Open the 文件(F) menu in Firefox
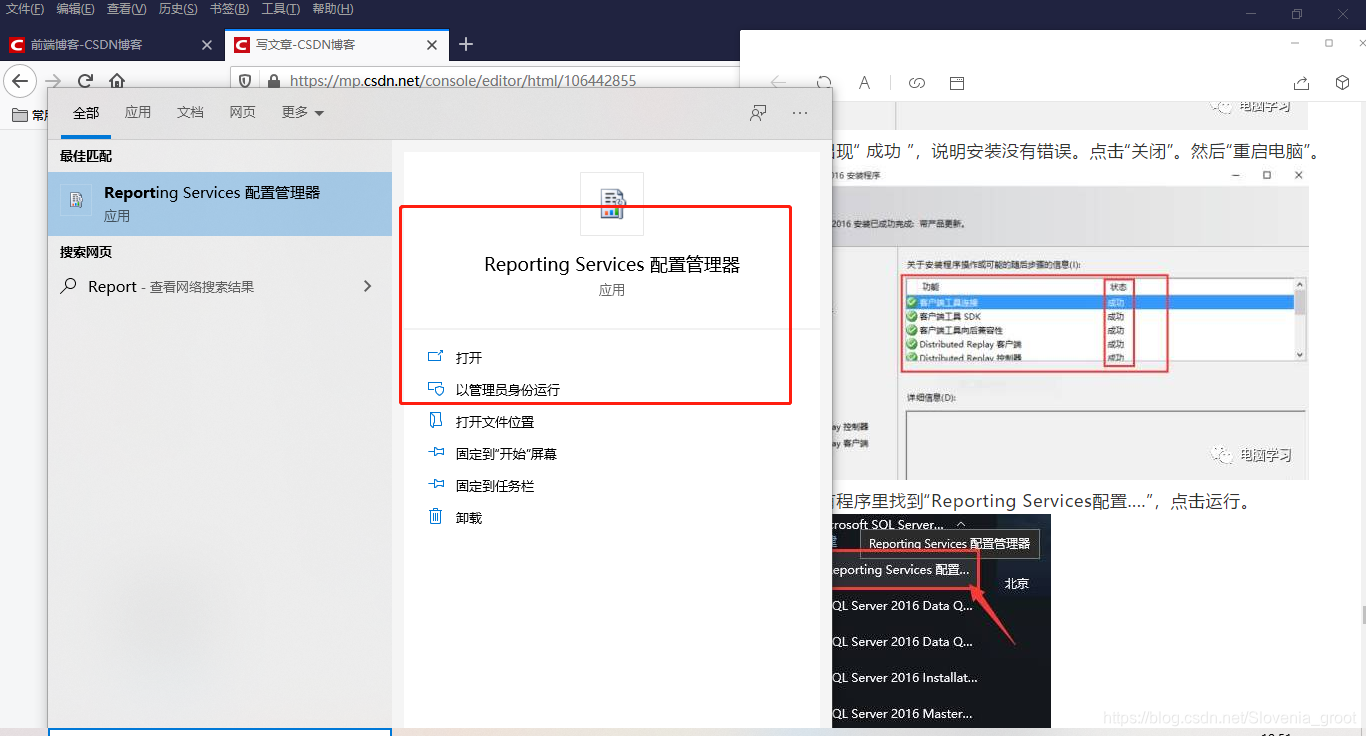This screenshot has width=1366, height=736. pyautogui.click(x=26, y=9)
